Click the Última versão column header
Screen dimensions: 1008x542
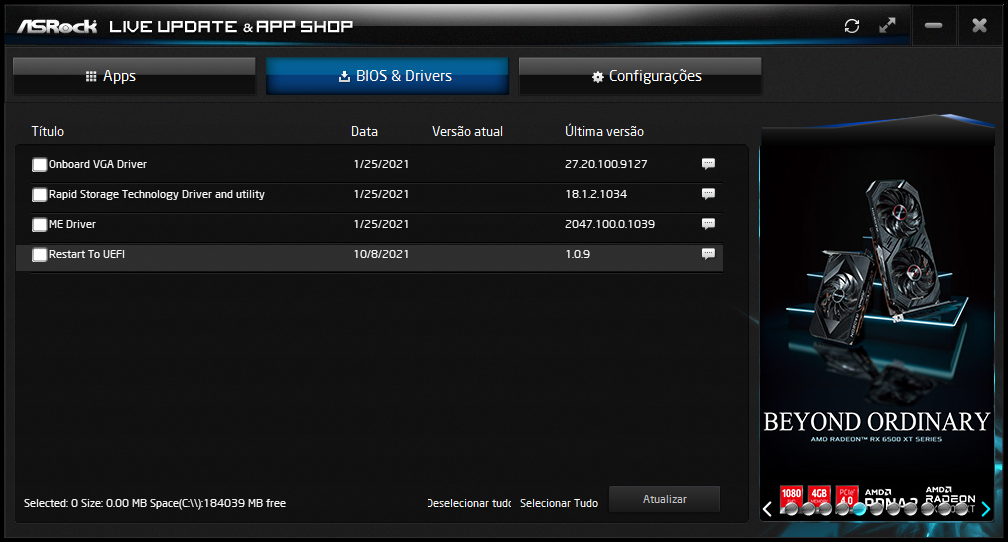pos(604,131)
